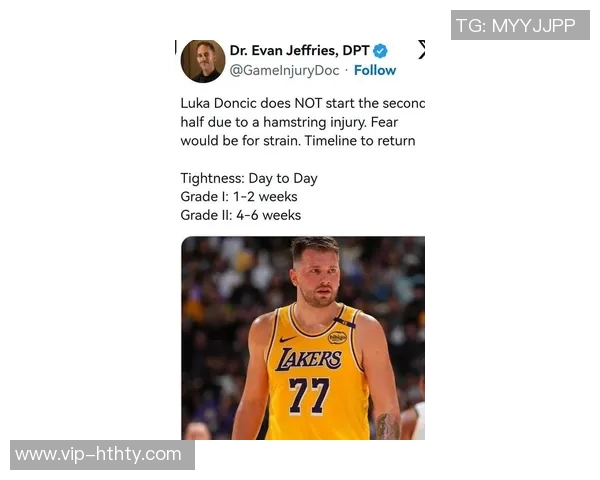Follow the @GameInjuryDoc account
The image size is (600, 480).
click(375, 70)
